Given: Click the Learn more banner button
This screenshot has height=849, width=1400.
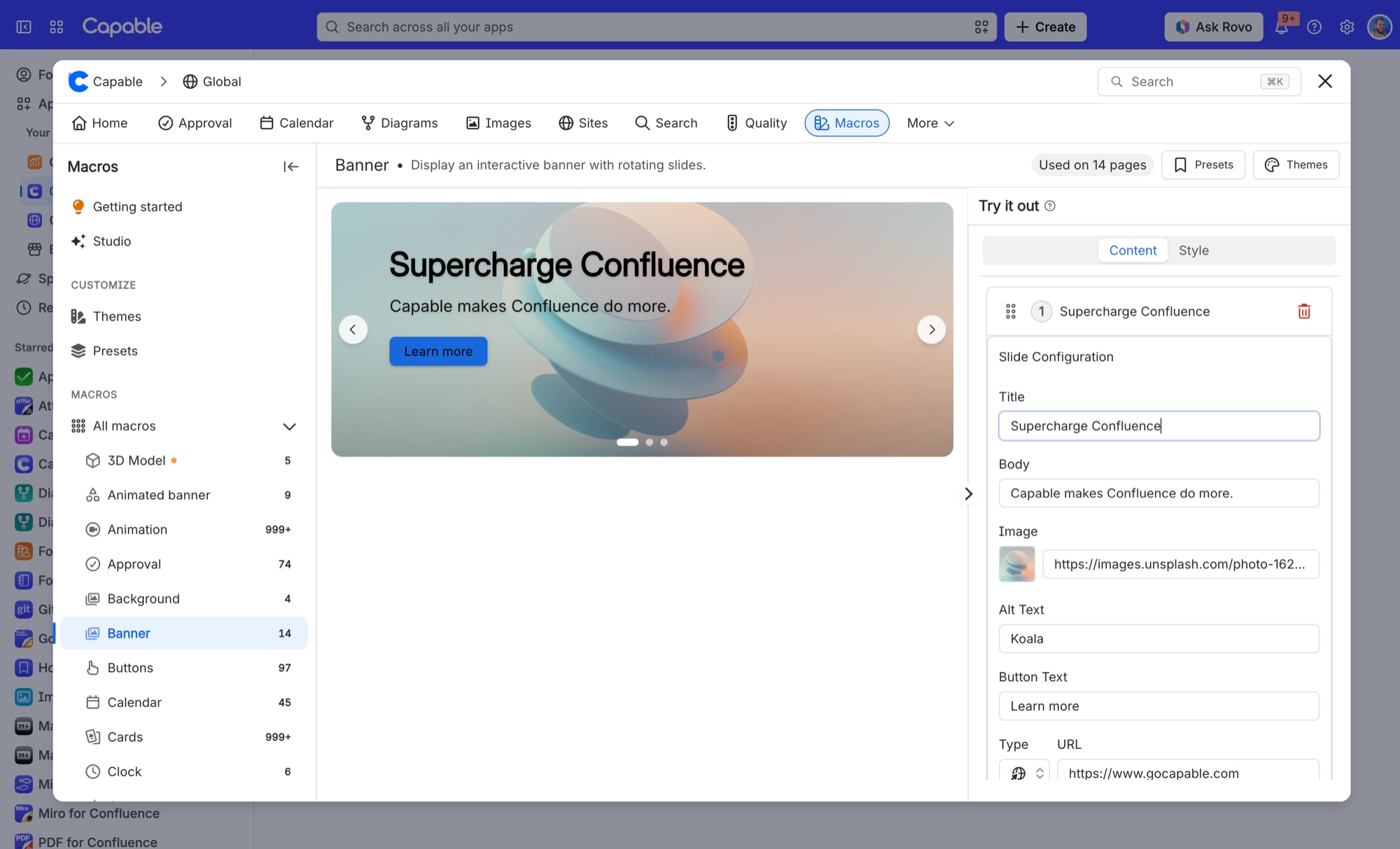Looking at the screenshot, I should click(438, 351).
